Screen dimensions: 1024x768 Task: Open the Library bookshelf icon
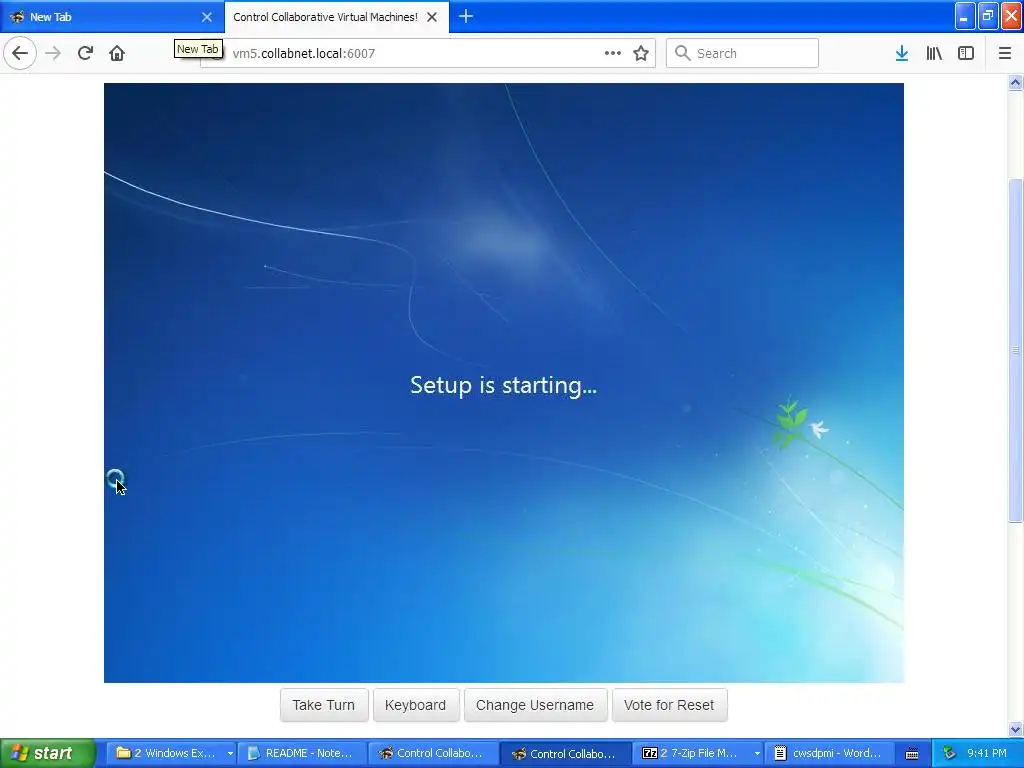(934, 53)
